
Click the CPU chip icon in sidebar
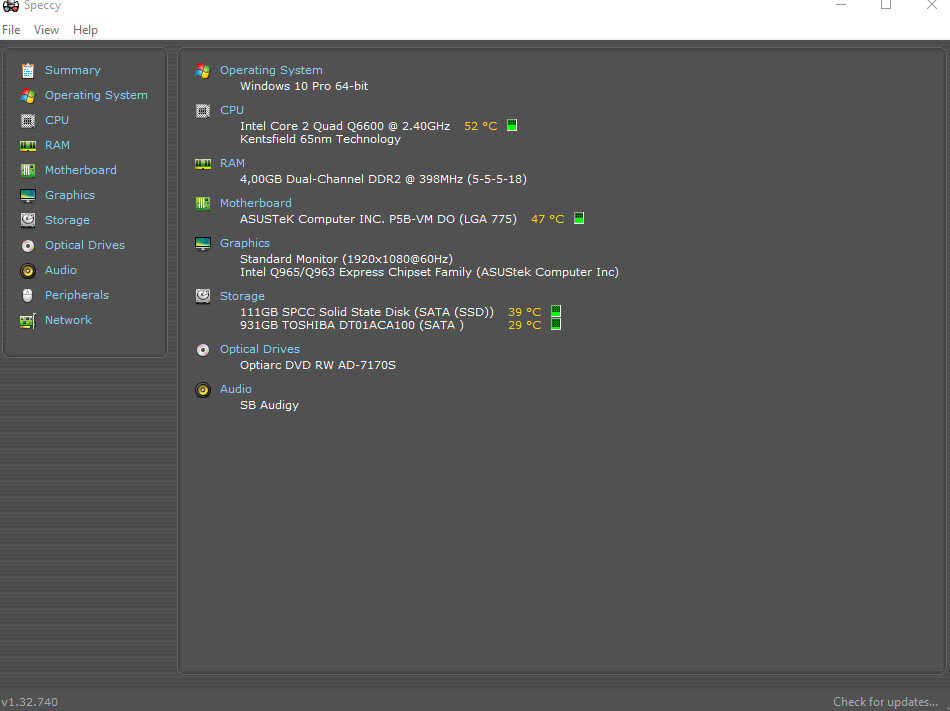pyautogui.click(x=28, y=121)
